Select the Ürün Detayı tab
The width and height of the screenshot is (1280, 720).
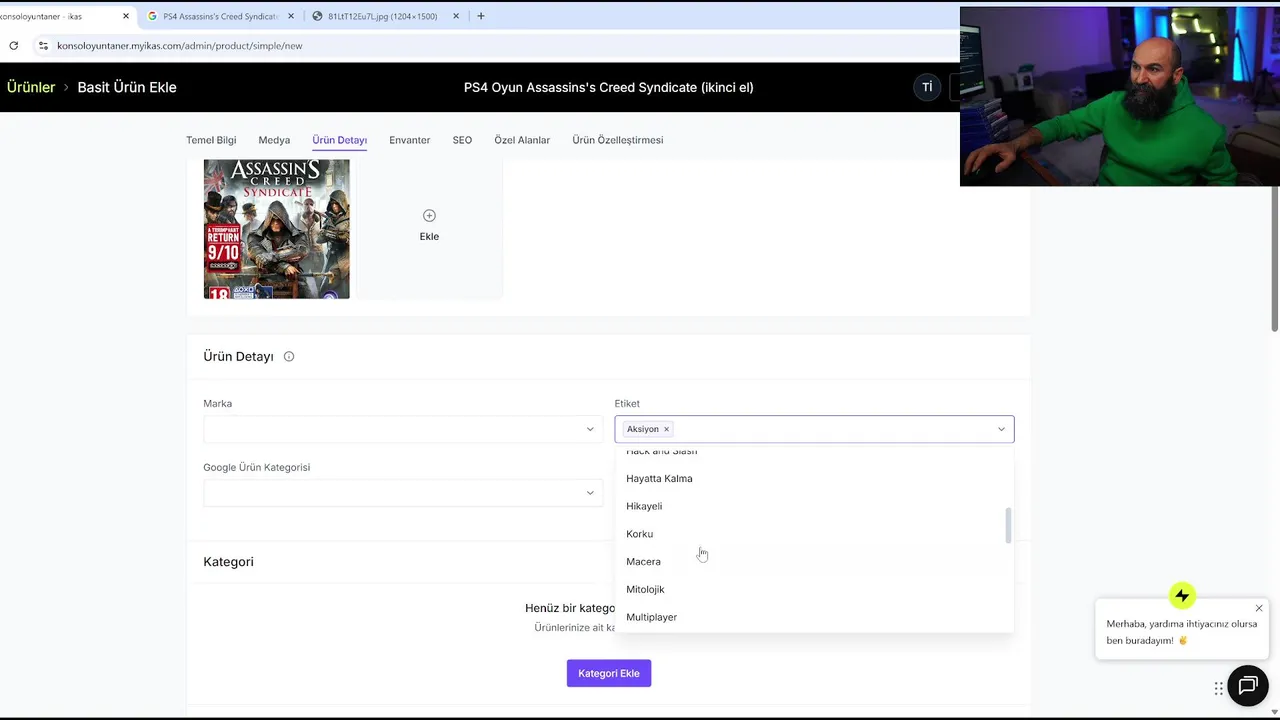pyautogui.click(x=339, y=140)
